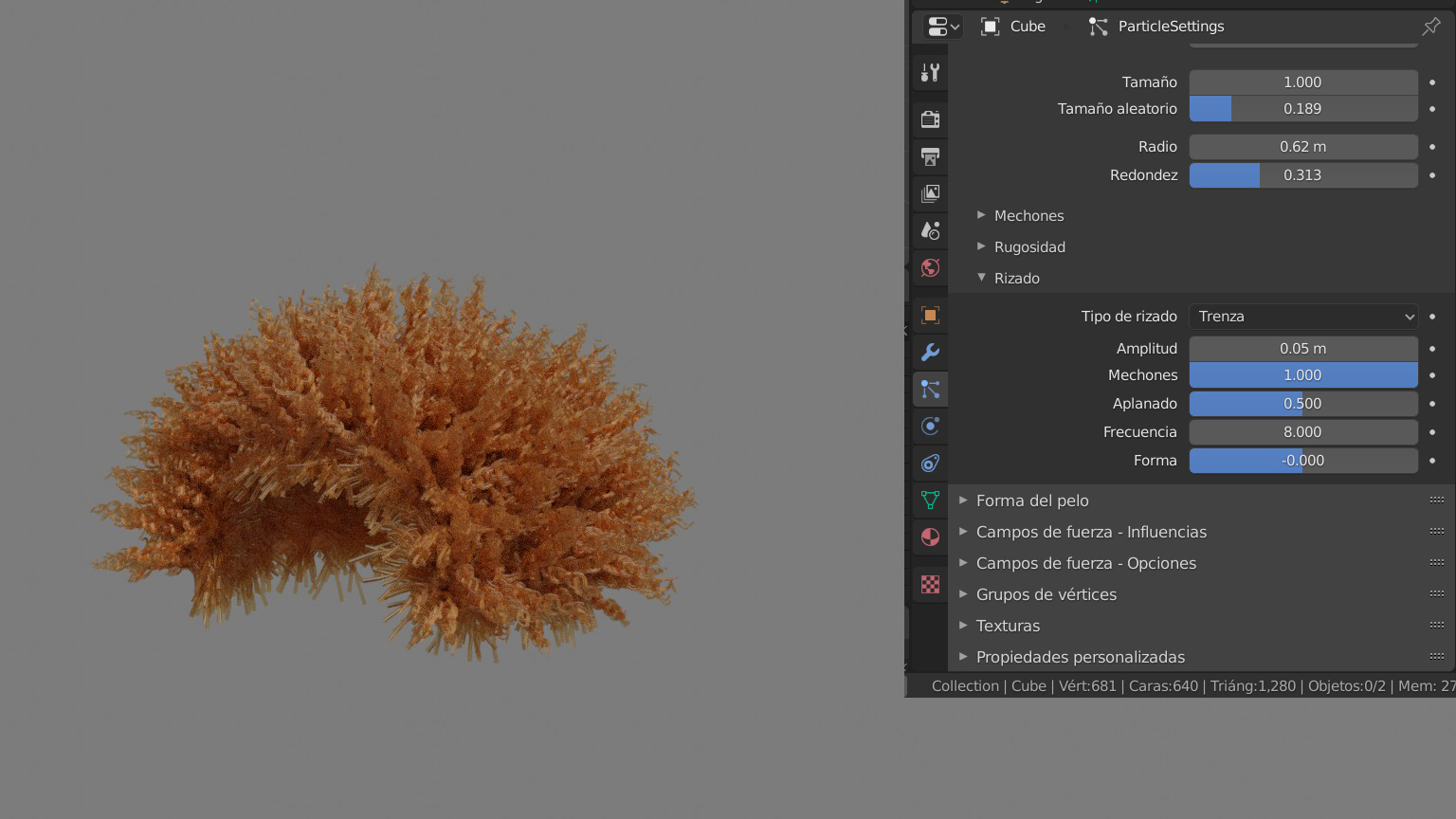Screen dimensions: 1456x819
Task: Open the Object Constraints tab
Action: pos(930,463)
